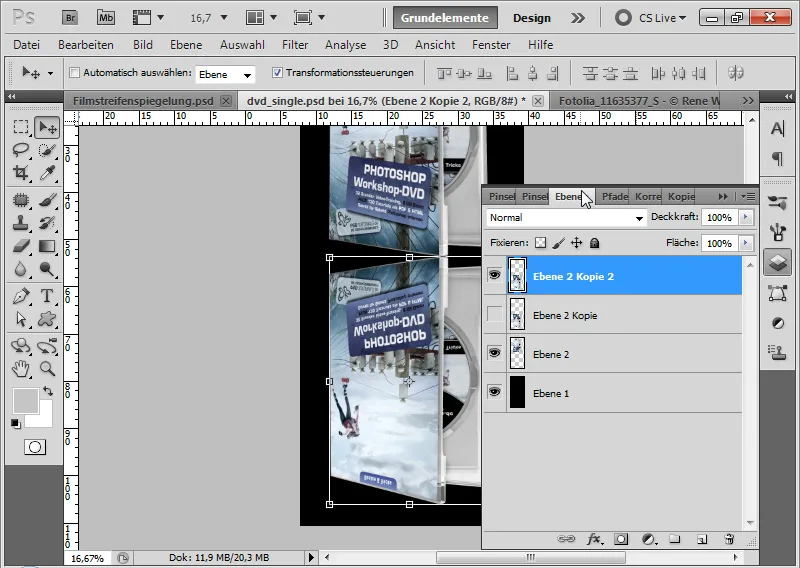Select the Clone Stamp tool

(20, 223)
